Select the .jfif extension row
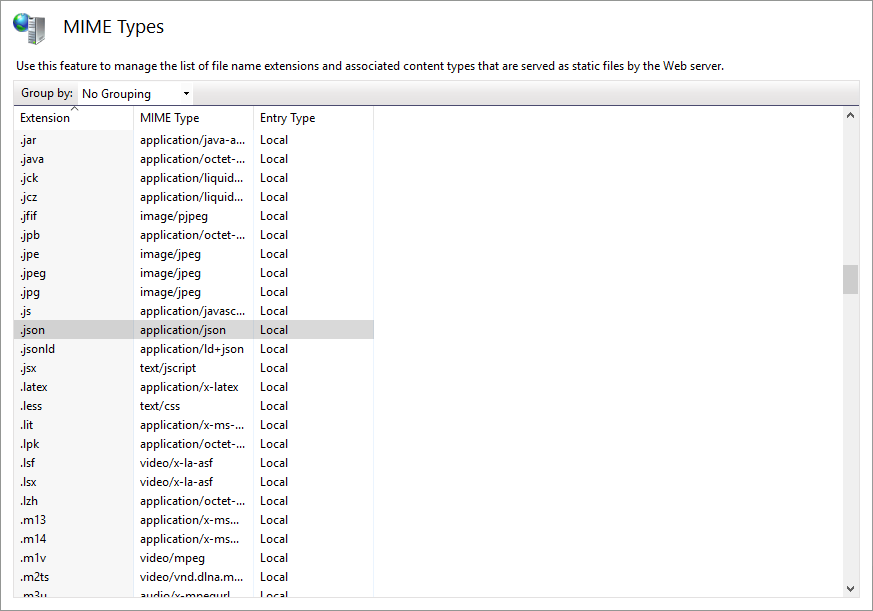 pyautogui.click(x=29, y=216)
